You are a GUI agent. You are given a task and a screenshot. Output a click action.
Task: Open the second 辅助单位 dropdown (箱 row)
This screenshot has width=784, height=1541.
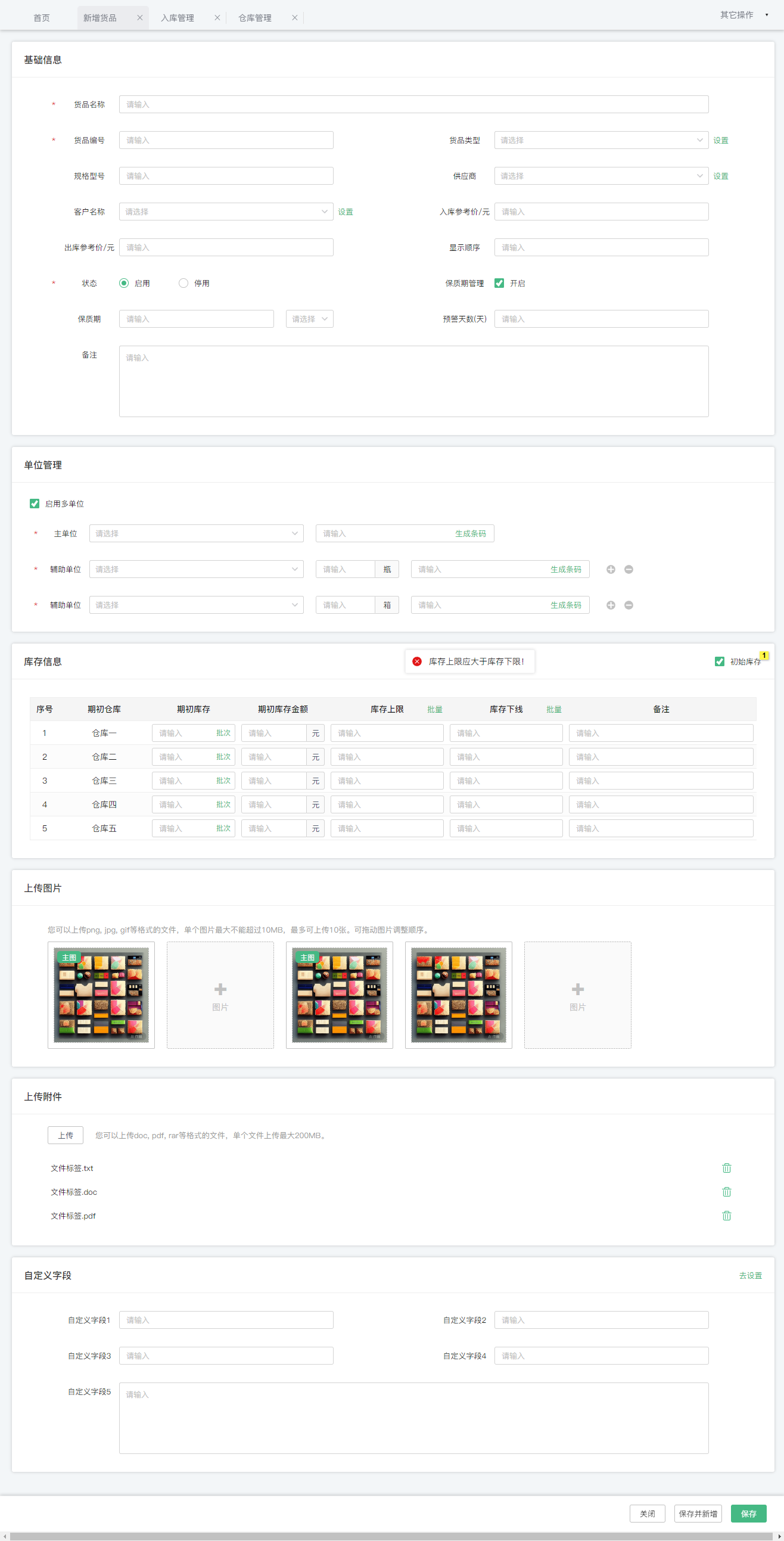pos(196,605)
